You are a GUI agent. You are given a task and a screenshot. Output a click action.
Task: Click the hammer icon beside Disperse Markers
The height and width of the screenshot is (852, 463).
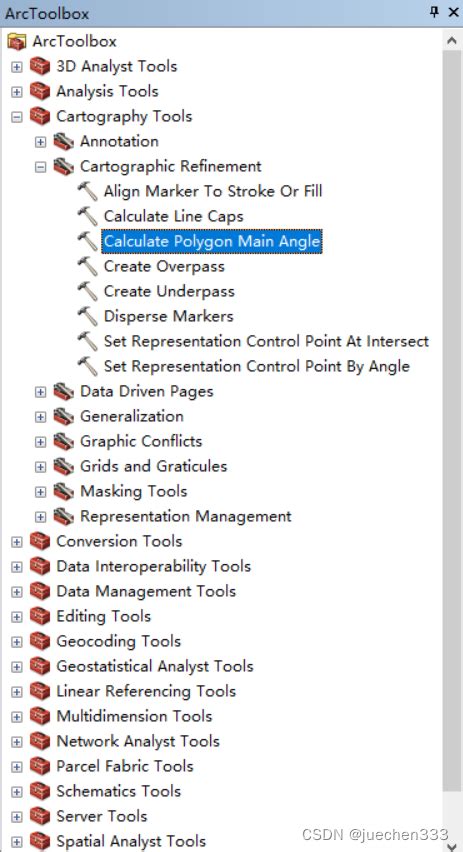(x=87, y=316)
